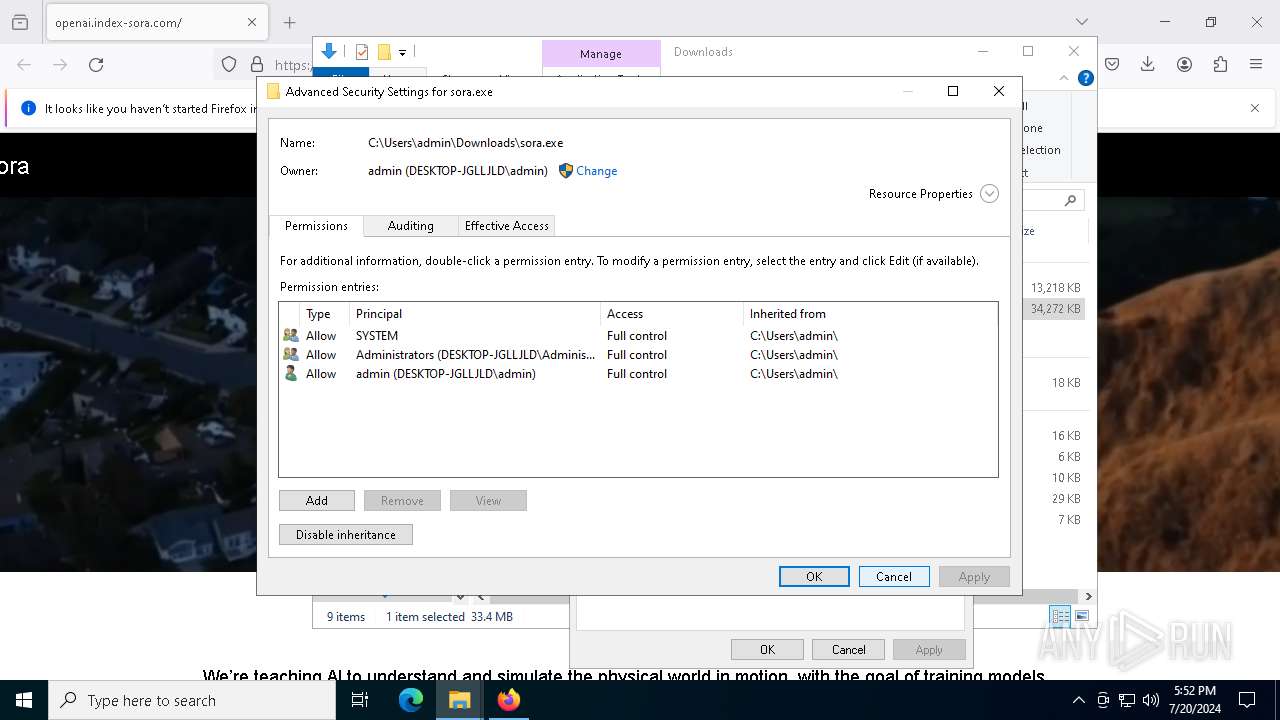Close the openai.index-sora.com tab

[x=252, y=22]
